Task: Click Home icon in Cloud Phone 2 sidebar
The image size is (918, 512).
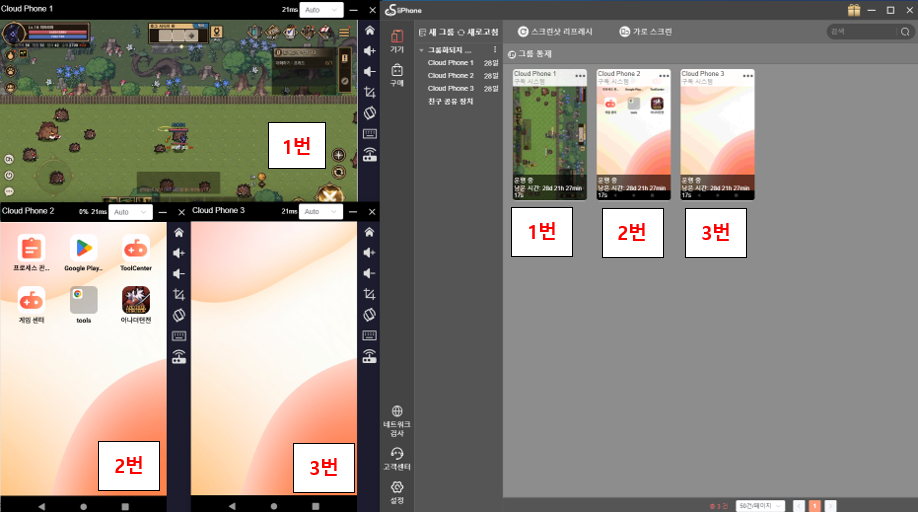Action: [x=179, y=232]
